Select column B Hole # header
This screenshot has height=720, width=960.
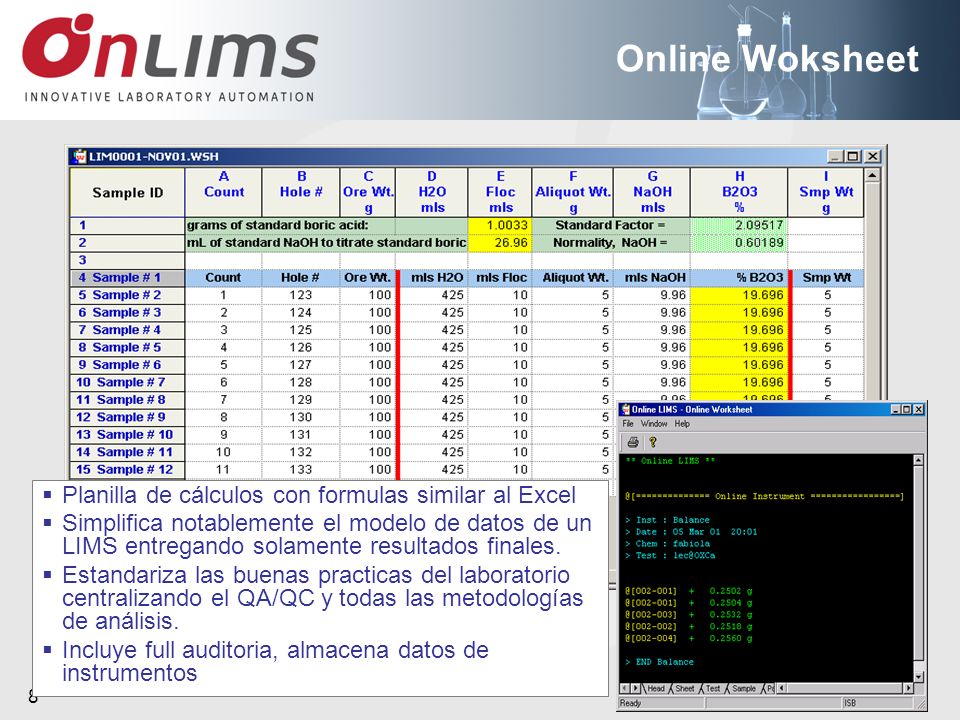point(301,192)
